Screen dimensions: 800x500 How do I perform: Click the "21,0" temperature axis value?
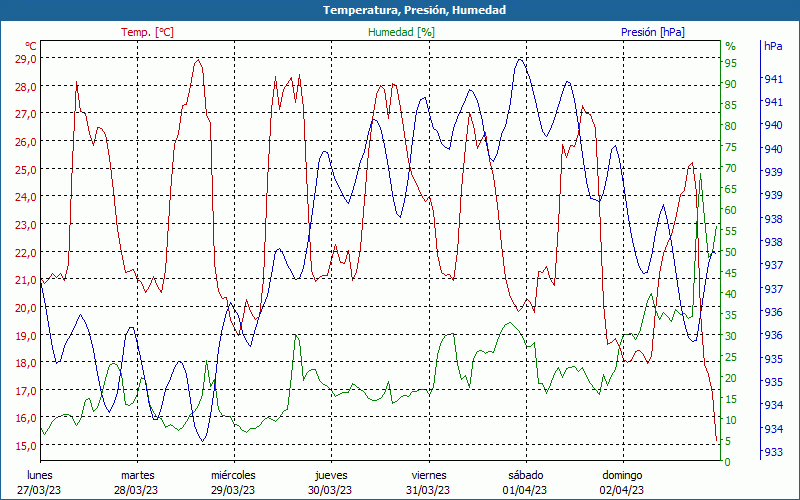[26, 280]
